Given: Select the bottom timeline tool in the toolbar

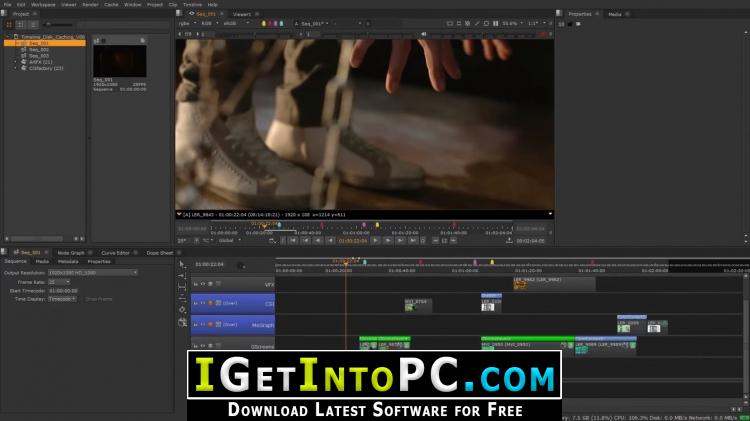Looking at the screenshot, I should (182, 322).
